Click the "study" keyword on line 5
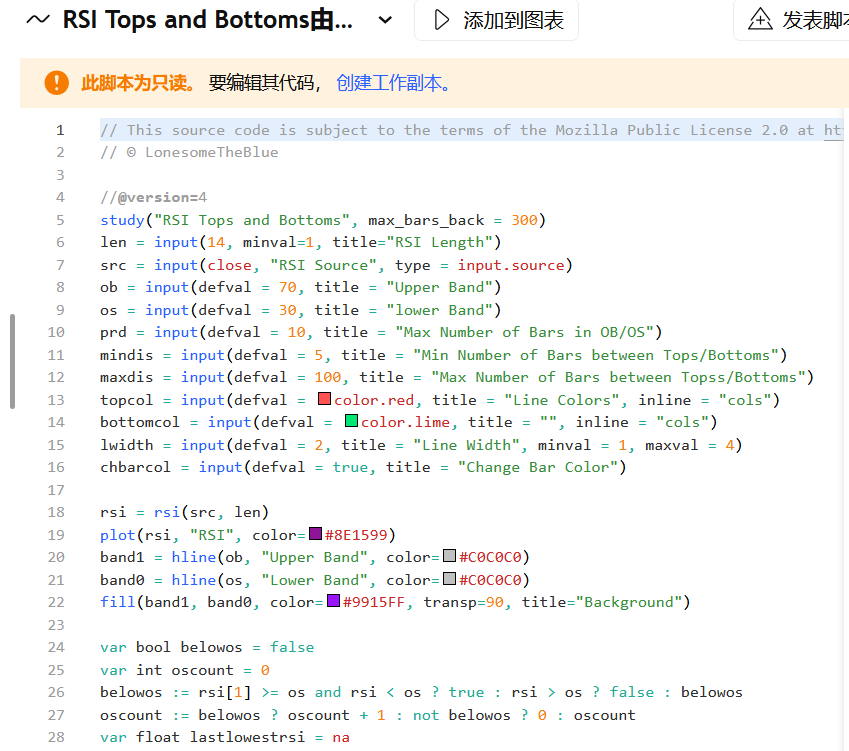 point(122,220)
